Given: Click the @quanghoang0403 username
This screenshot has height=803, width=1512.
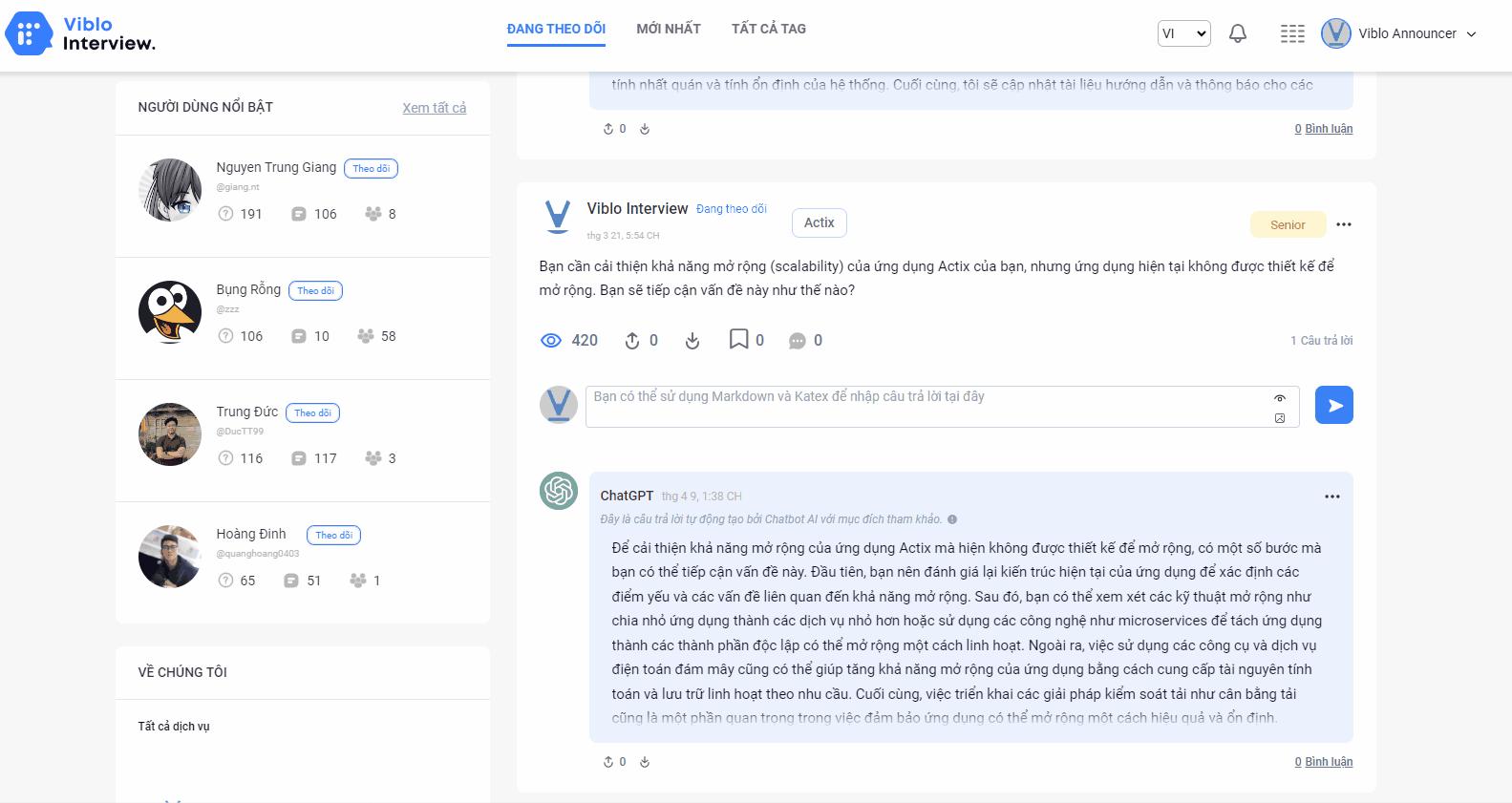Looking at the screenshot, I should 258,554.
